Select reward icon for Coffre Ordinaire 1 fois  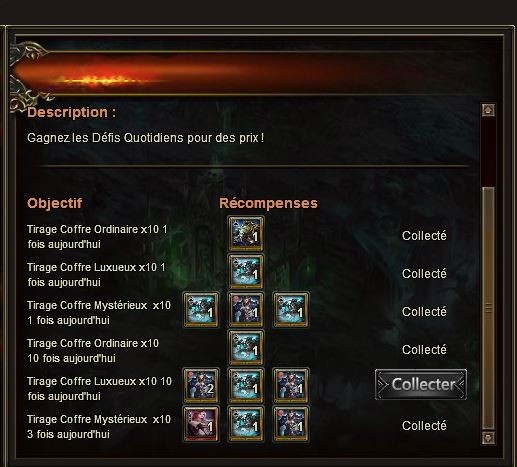click(246, 233)
